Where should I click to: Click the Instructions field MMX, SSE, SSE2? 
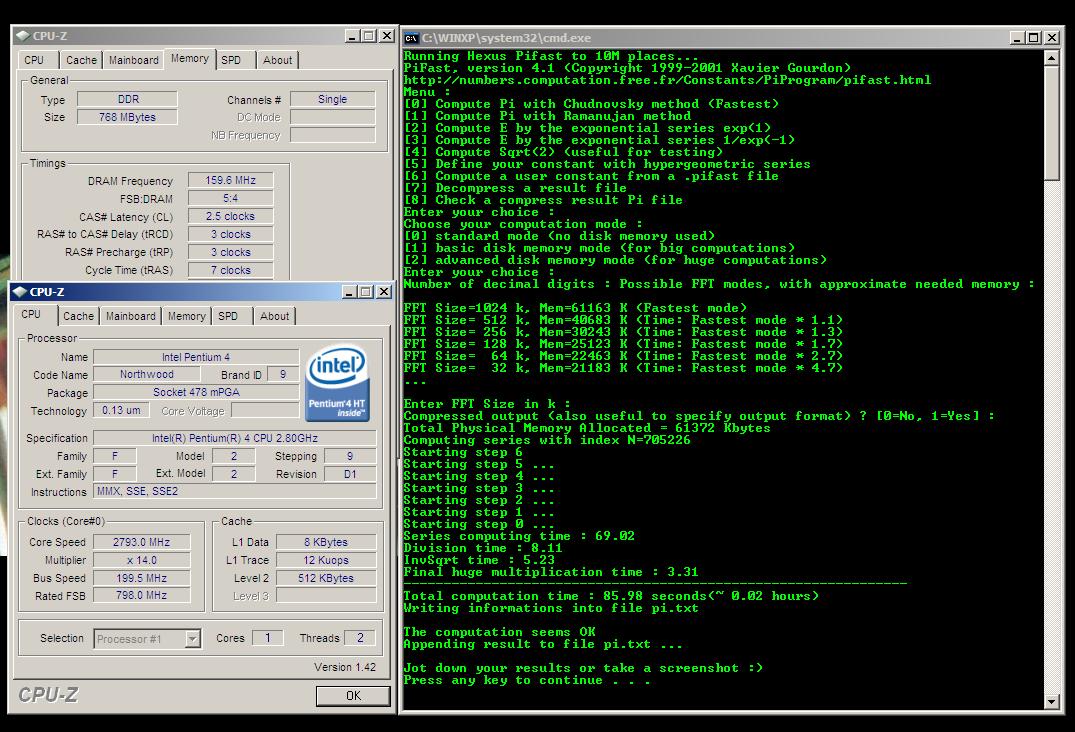click(x=234, y=491)
